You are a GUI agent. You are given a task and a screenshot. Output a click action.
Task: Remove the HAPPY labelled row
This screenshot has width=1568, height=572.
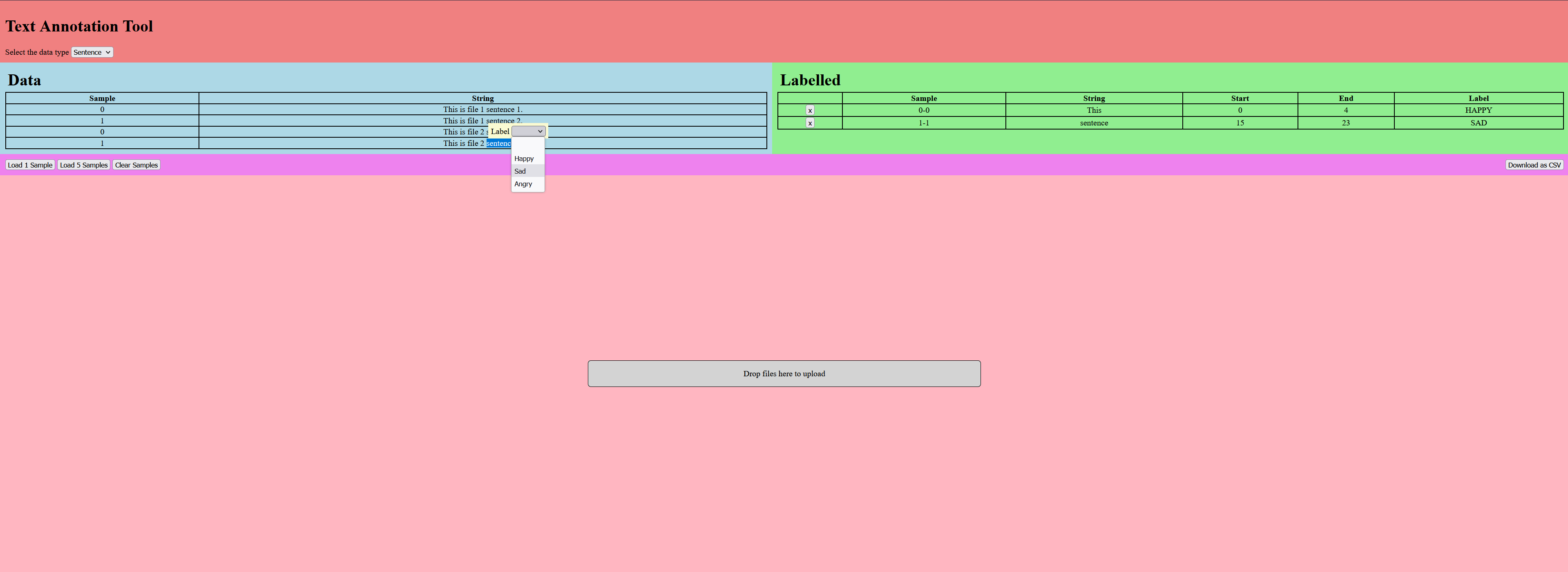(x=810, y=110)
